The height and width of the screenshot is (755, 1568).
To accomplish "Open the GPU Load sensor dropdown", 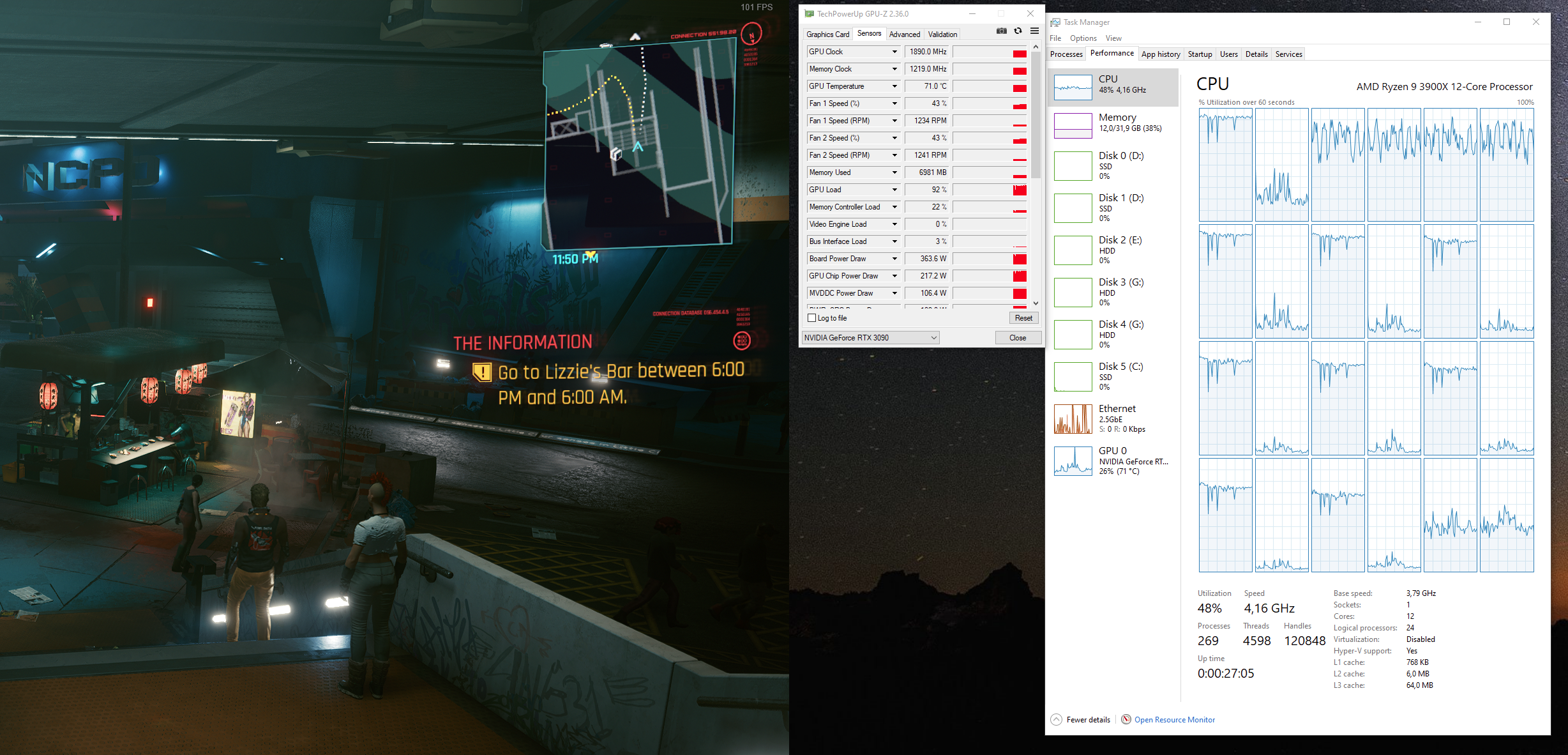I will pos(894,190).
